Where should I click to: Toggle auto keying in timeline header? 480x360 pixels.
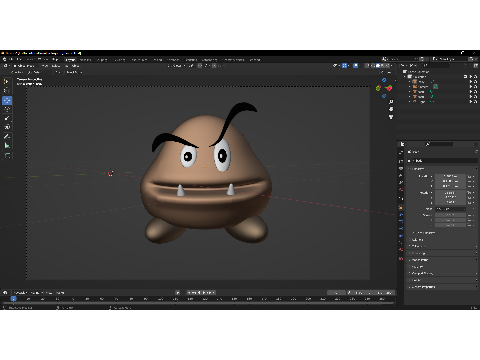[x=178, y=293]
